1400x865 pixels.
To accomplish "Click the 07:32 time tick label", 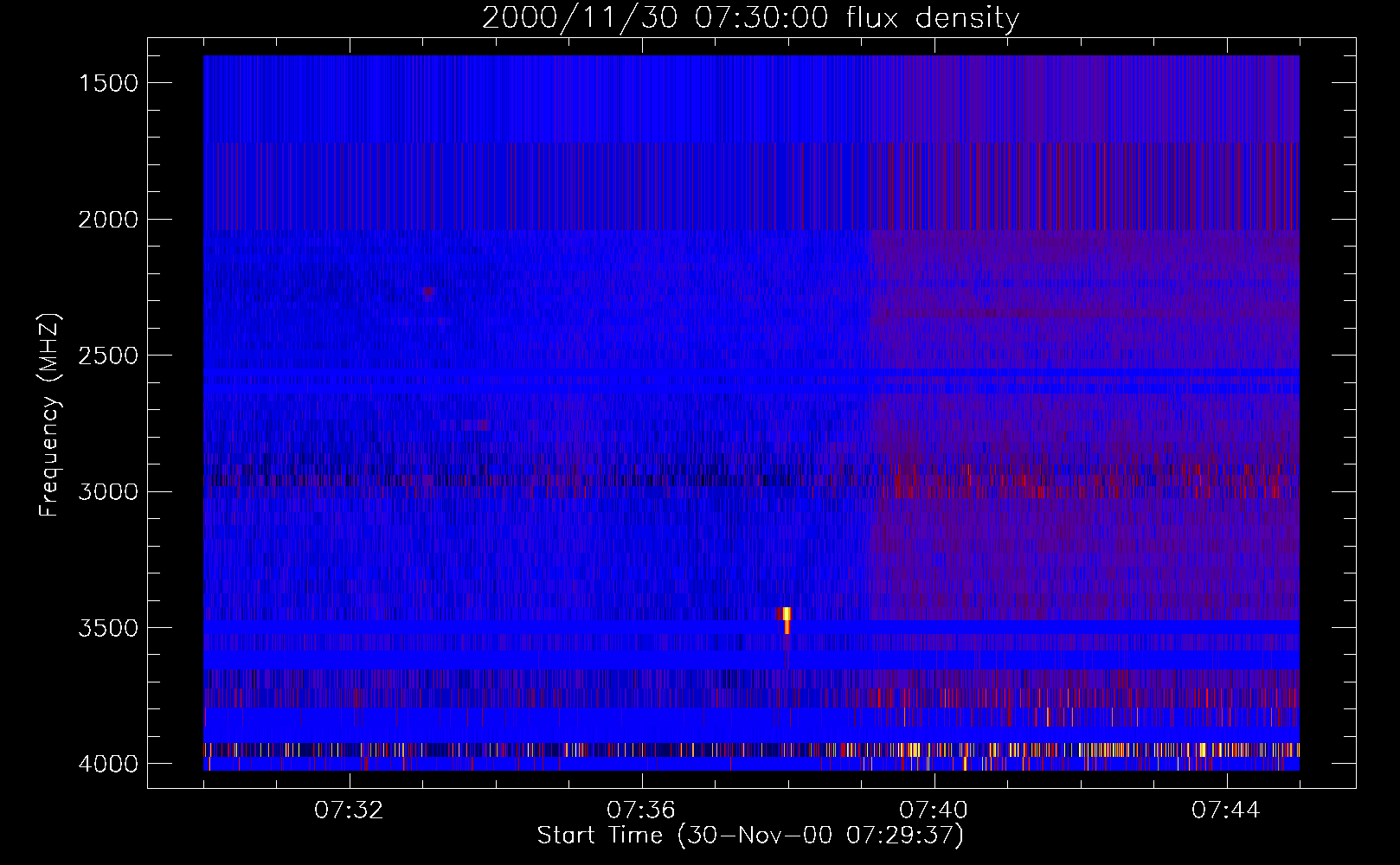I will (349, 811).
